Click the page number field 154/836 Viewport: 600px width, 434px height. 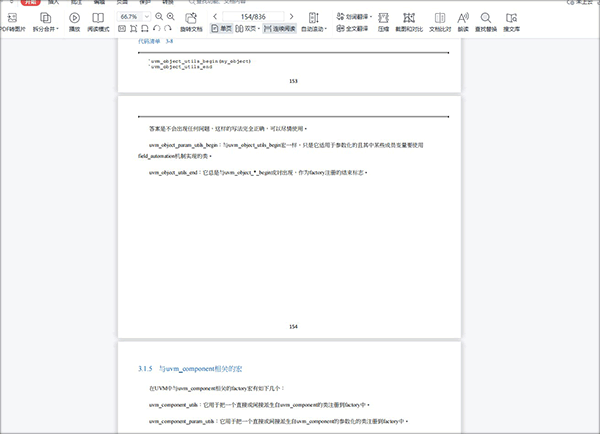point(253,16)
